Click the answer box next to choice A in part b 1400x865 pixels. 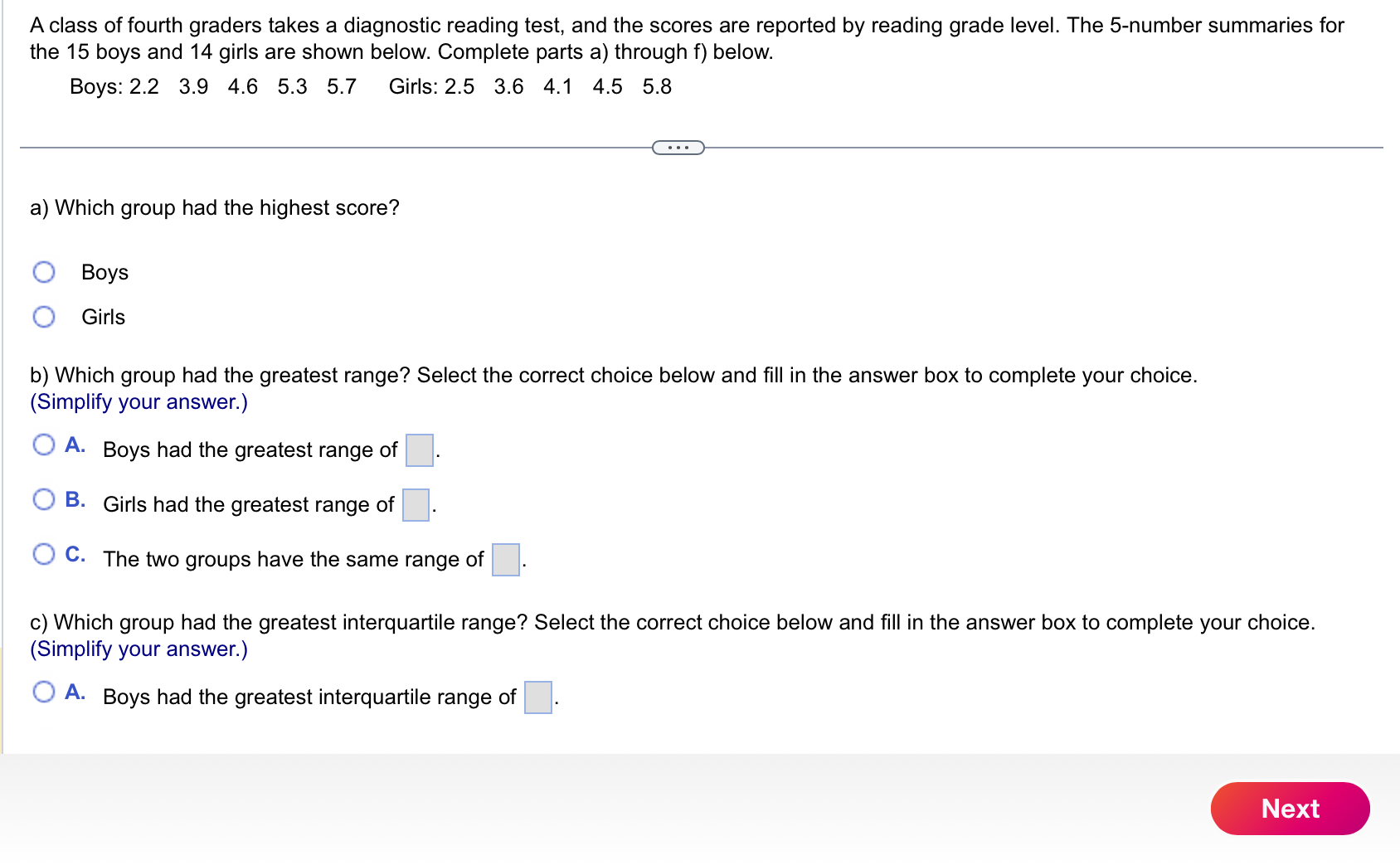(x=419, y=452)
